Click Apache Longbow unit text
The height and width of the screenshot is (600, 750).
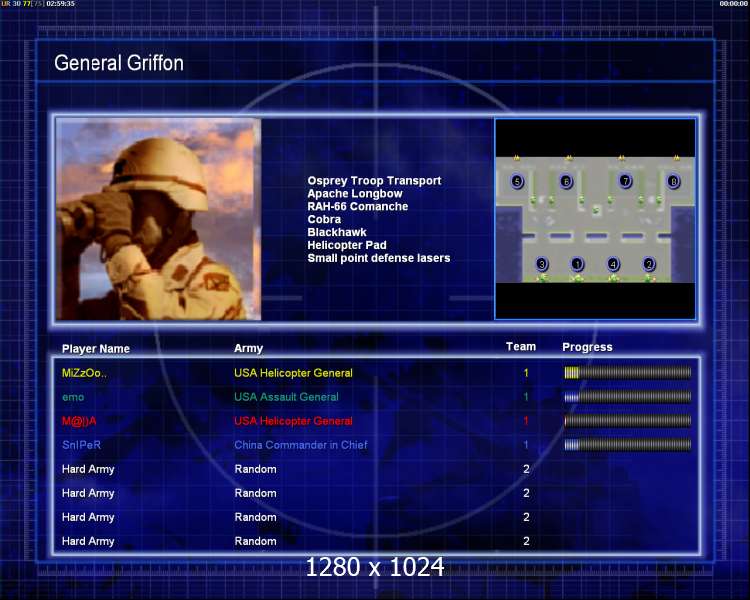point(354,194)
